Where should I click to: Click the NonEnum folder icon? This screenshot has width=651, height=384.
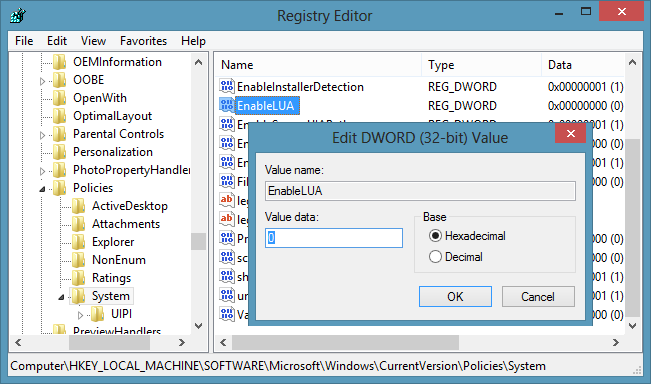78,260
